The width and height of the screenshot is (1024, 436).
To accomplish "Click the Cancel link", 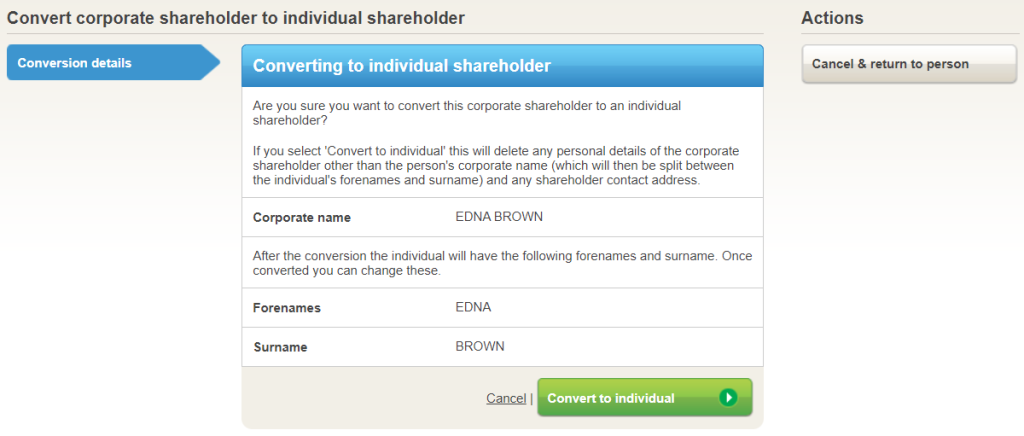I will pyautogui.click(x=506, y=398).
